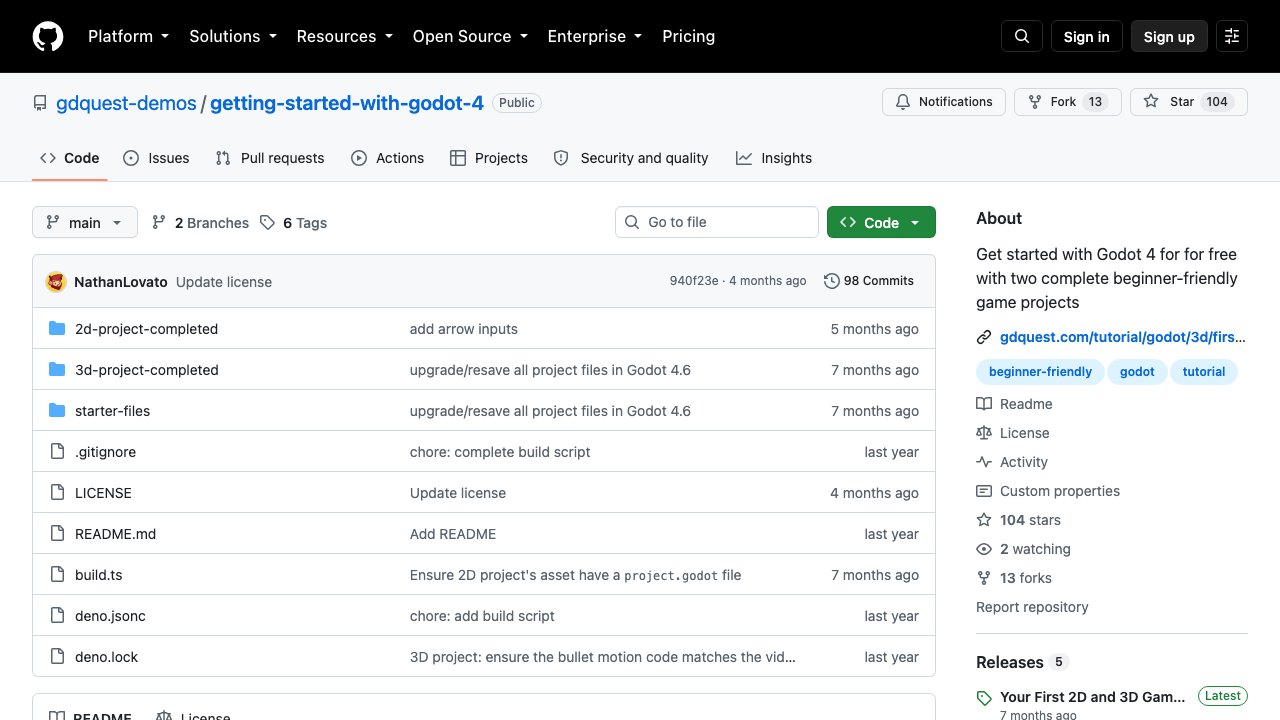Click the scales icon next to License
The height and width of the screenshot is (720, 1280).
pyautogui.click(x=984, y=433)
